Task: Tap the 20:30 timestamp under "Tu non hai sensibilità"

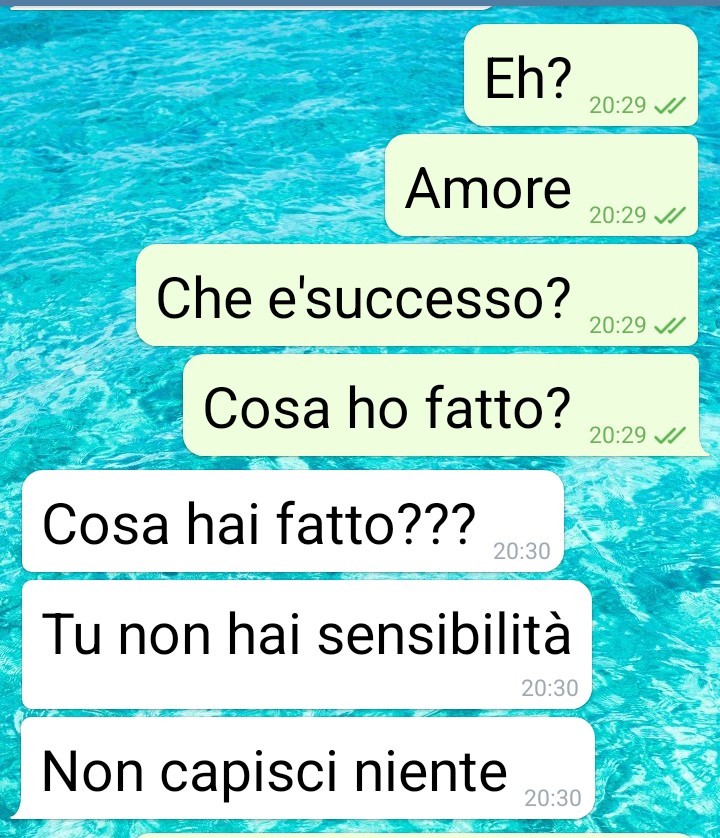Action: pyautogui.click(x=550, y=688)
